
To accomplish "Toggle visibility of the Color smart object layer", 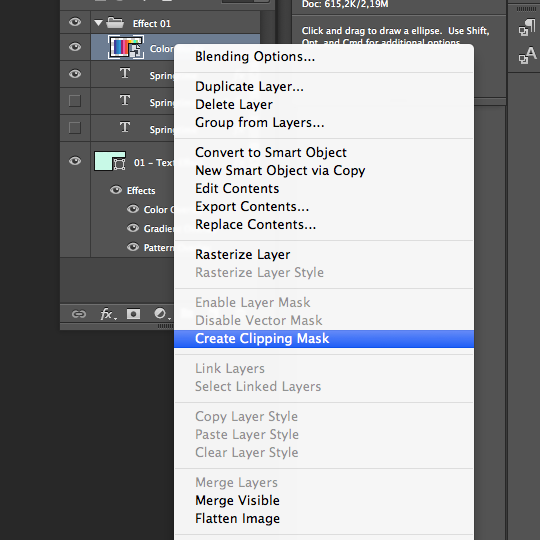I will (75, 47).
